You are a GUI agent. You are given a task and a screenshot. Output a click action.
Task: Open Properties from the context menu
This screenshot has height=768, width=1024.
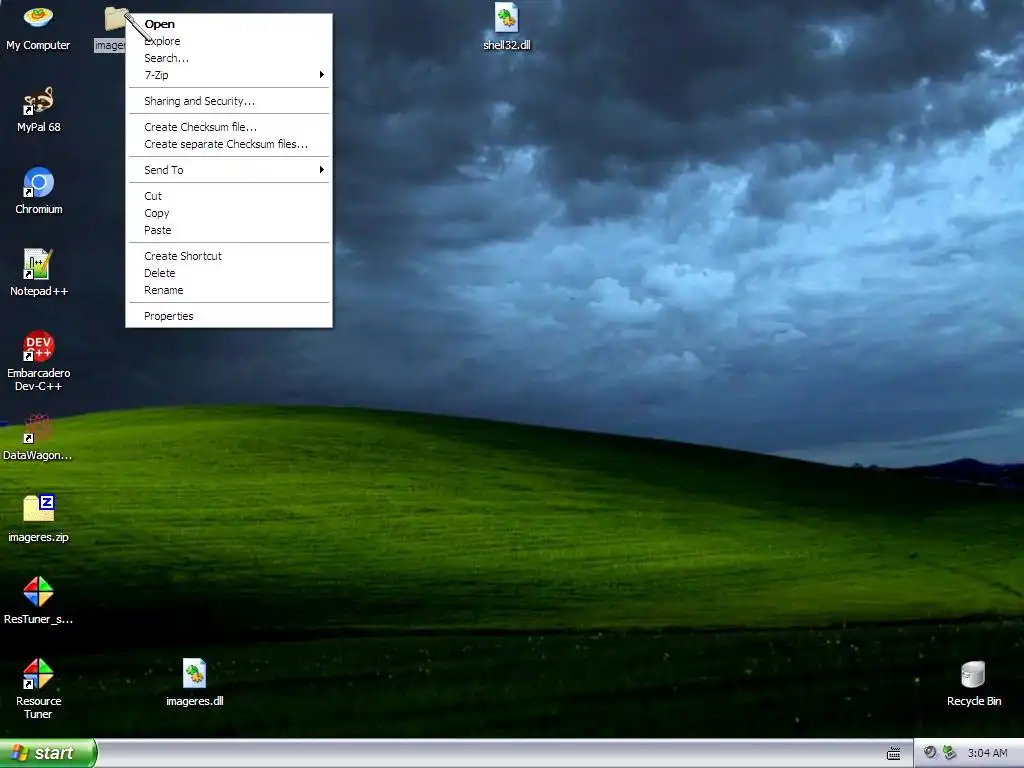pyautogui.click(x=229, y=317)
